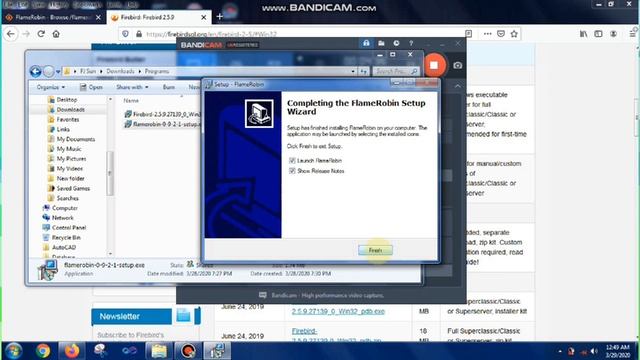
Task: Open Bandicam help question mark
Action: [411, 43]
